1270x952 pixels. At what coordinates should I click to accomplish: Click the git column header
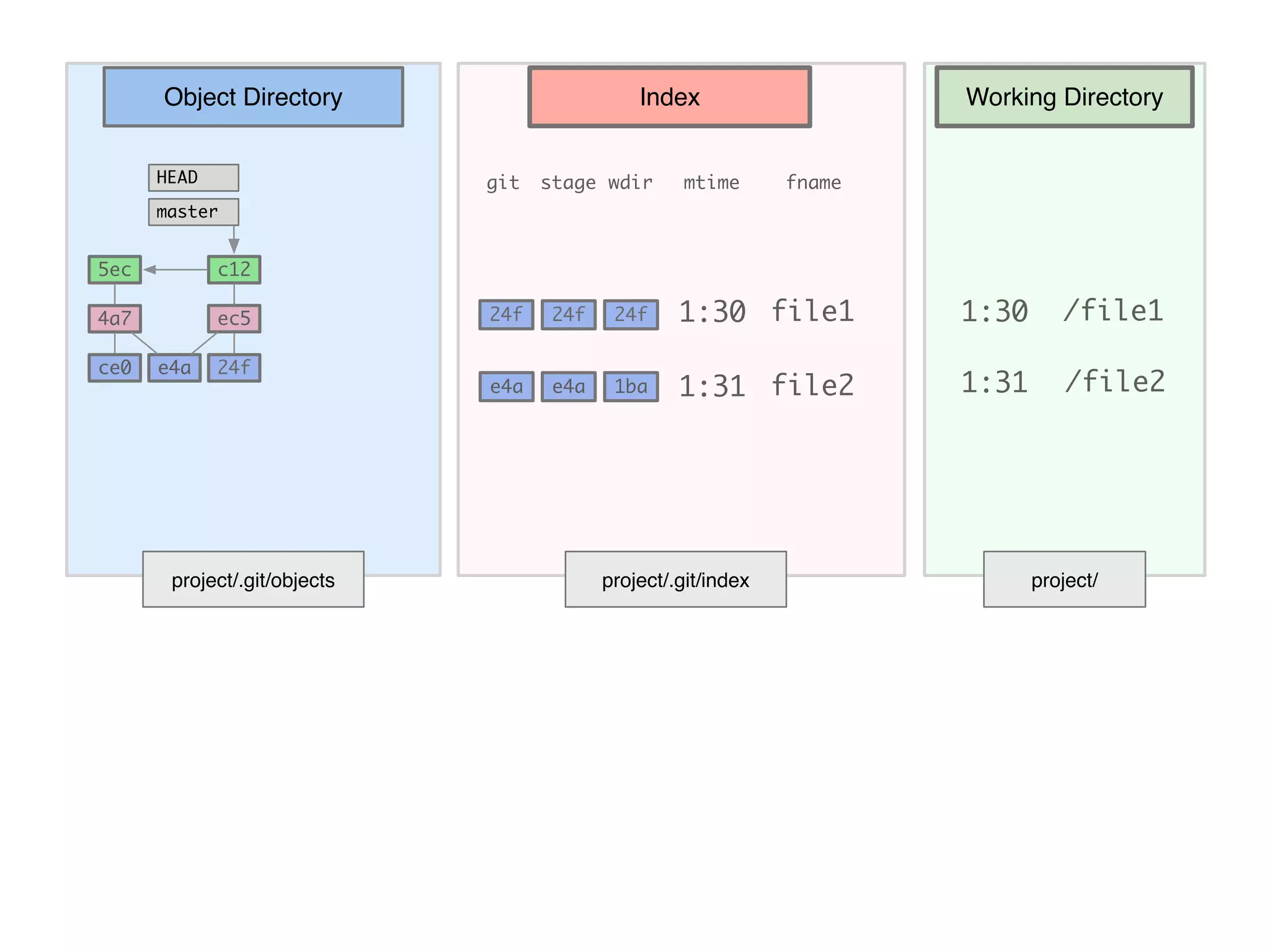click(x=502, y=183)
